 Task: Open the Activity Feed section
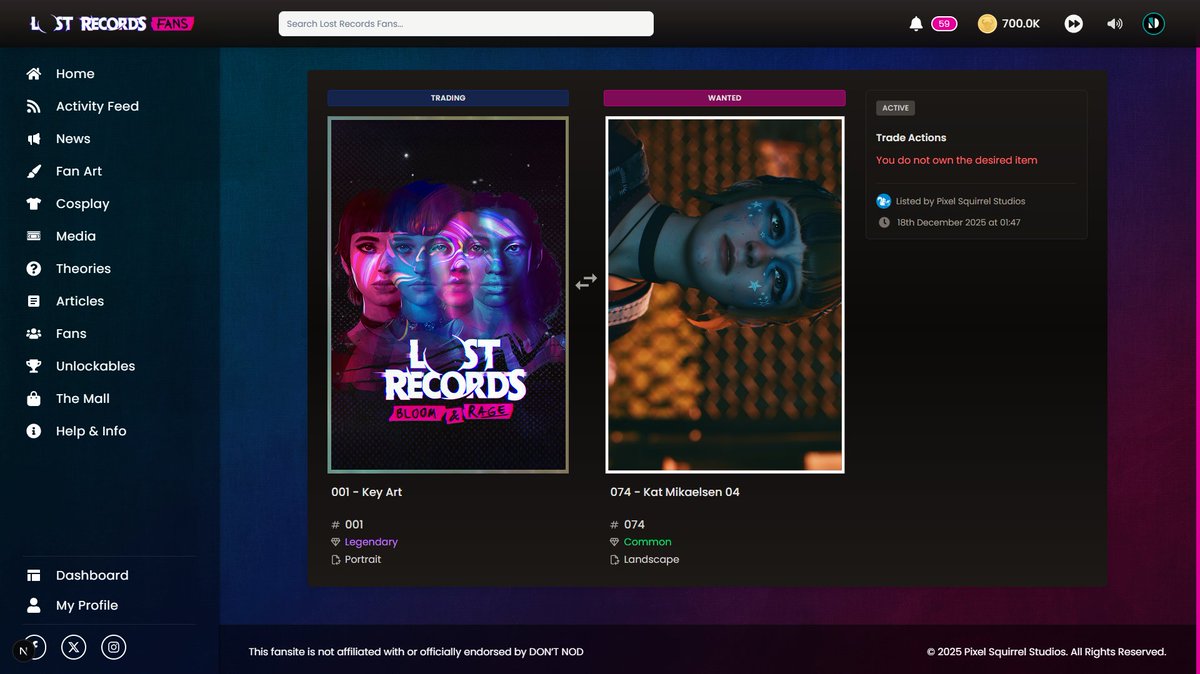83,106
